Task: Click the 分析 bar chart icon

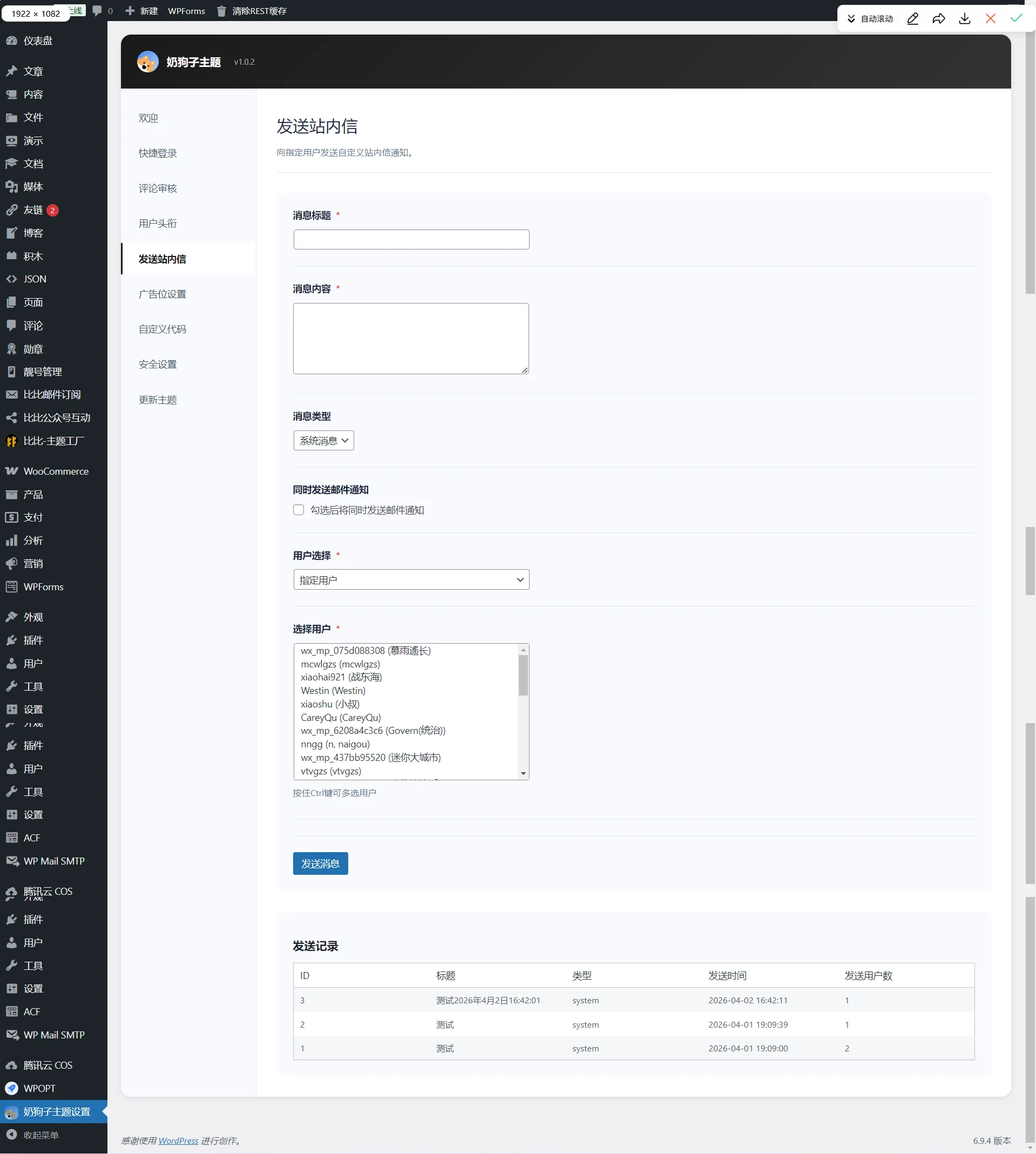Action: coord(11,540)
